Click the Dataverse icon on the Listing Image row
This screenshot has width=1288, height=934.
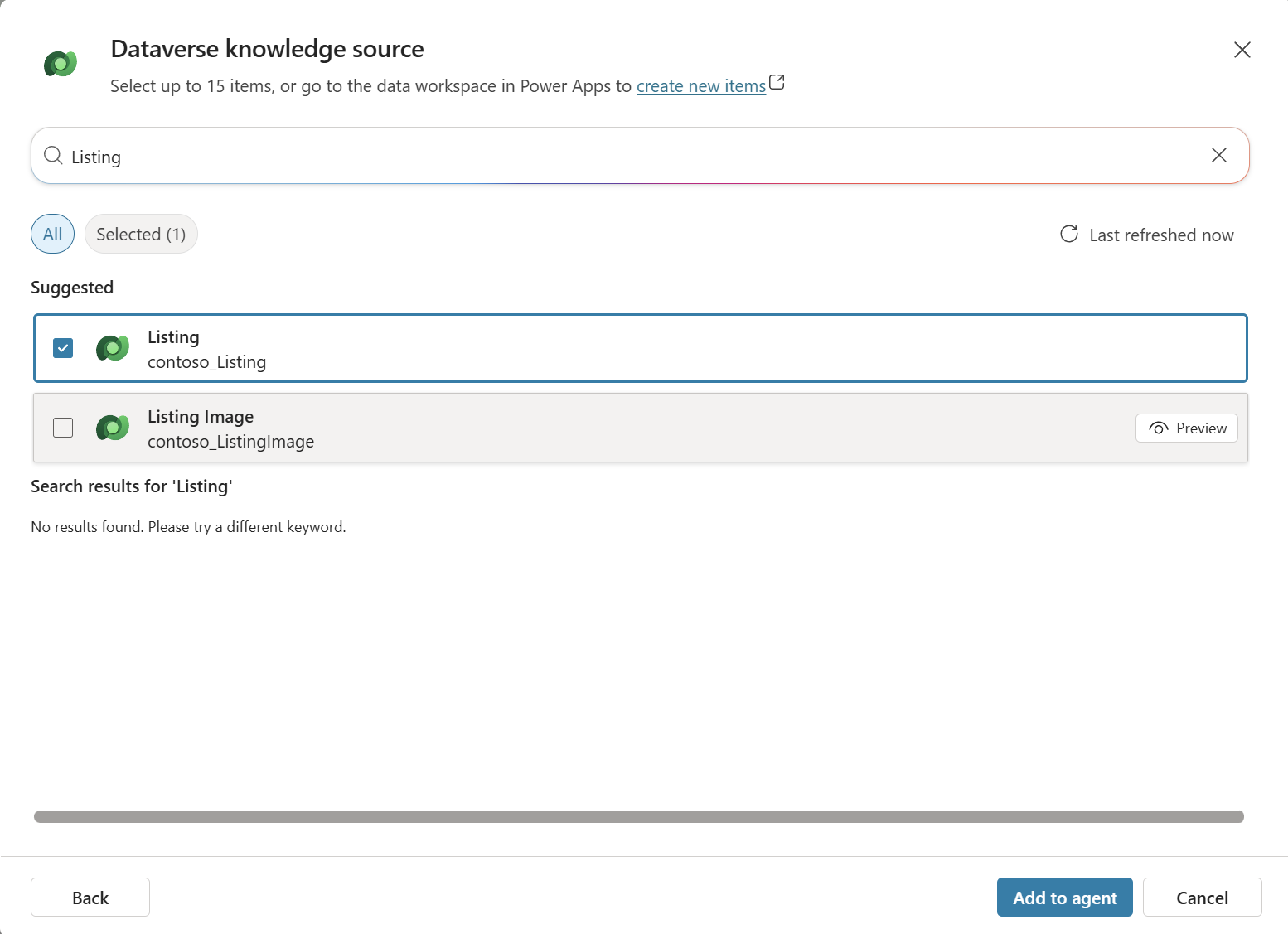(112, 428)
